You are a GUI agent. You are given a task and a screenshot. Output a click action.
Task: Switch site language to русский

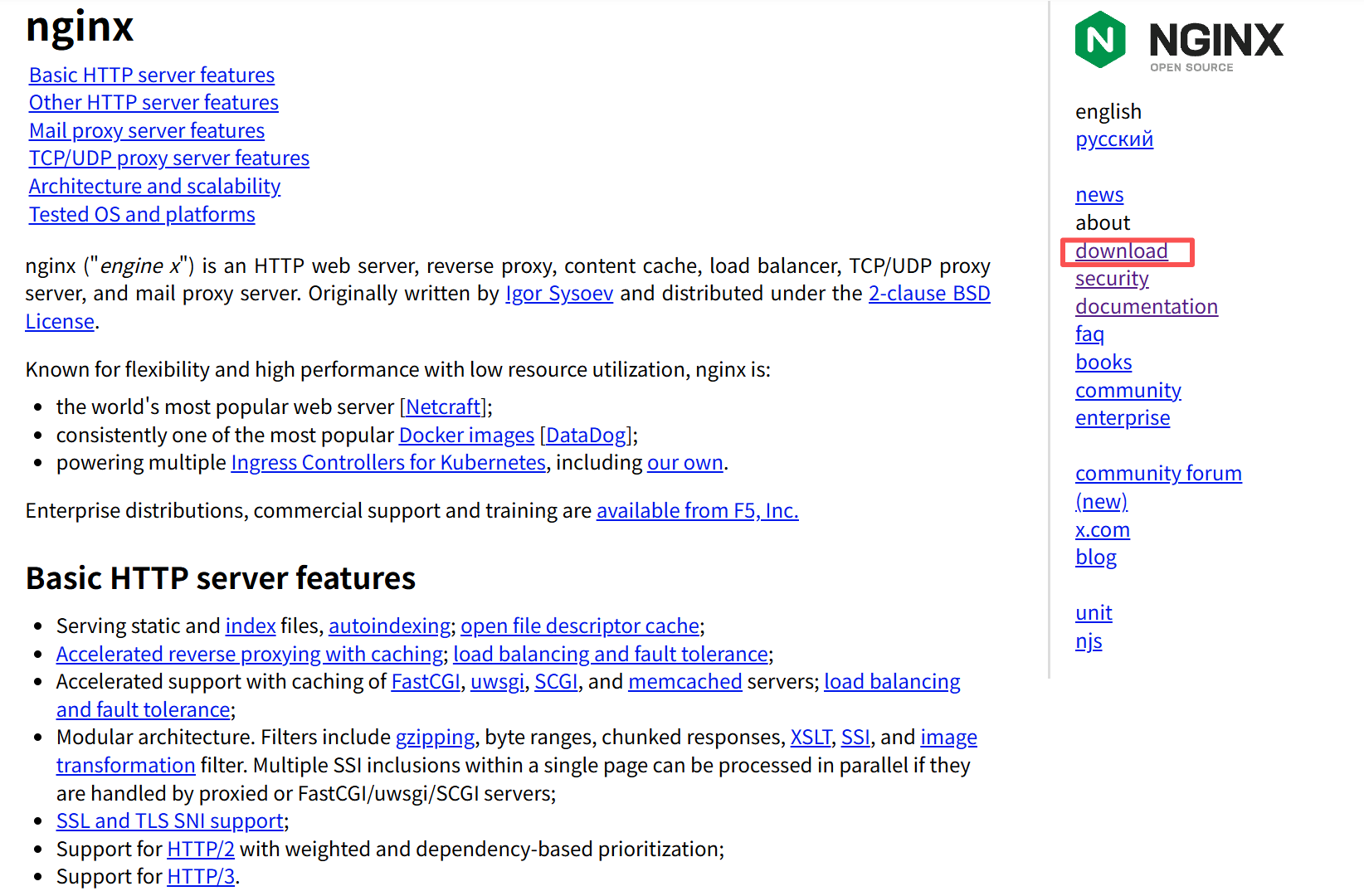[1114, 139]
